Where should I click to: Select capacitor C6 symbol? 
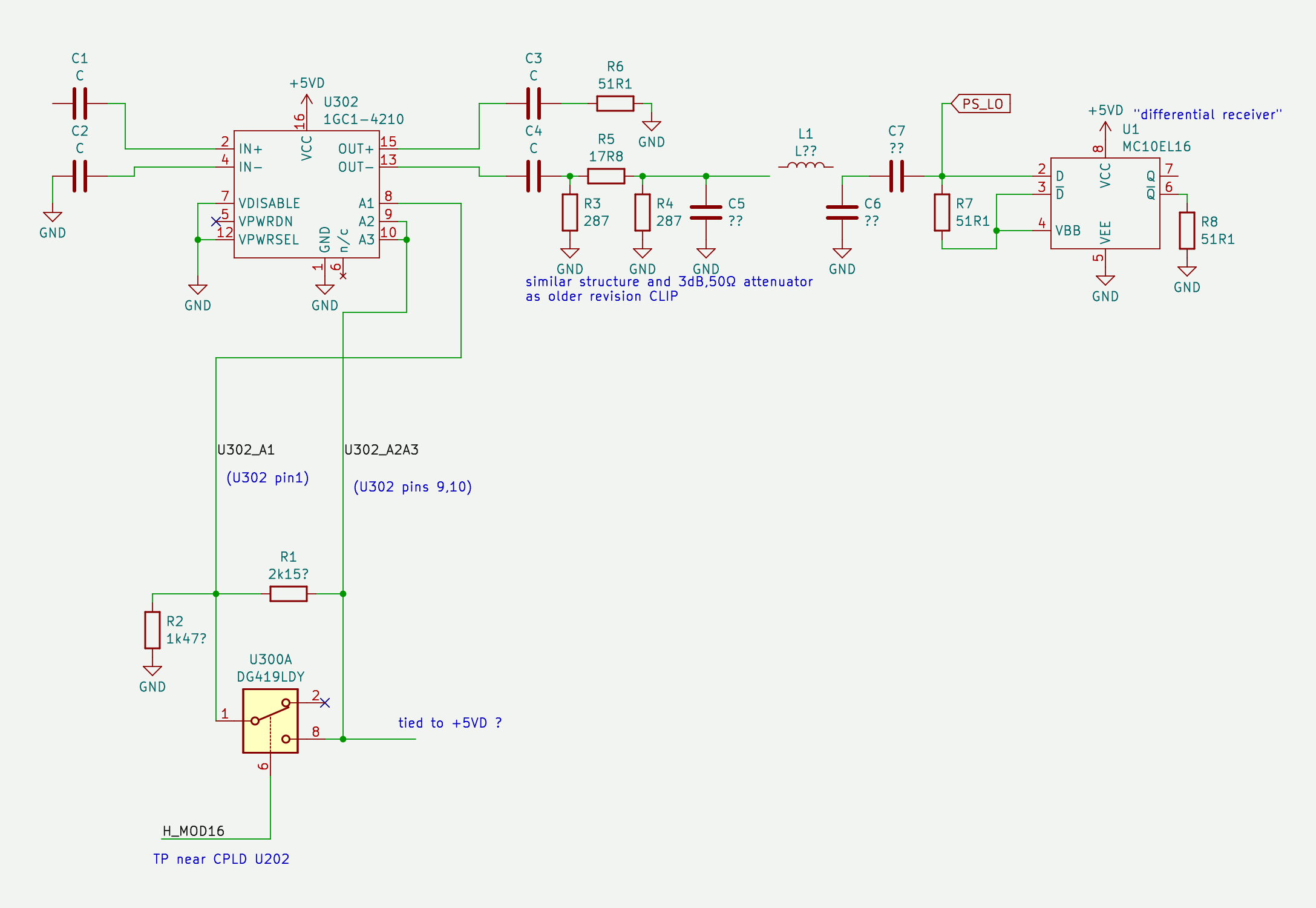click(x=842, y=212)
